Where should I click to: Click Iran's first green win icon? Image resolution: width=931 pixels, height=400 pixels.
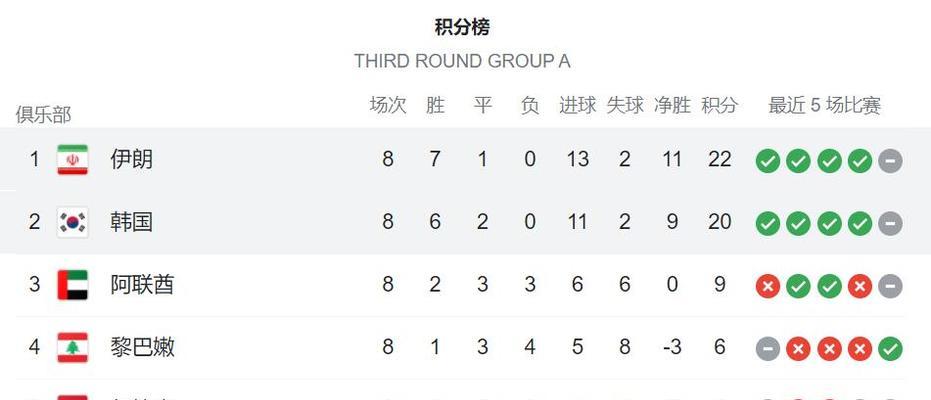click(x=768, y=160)
